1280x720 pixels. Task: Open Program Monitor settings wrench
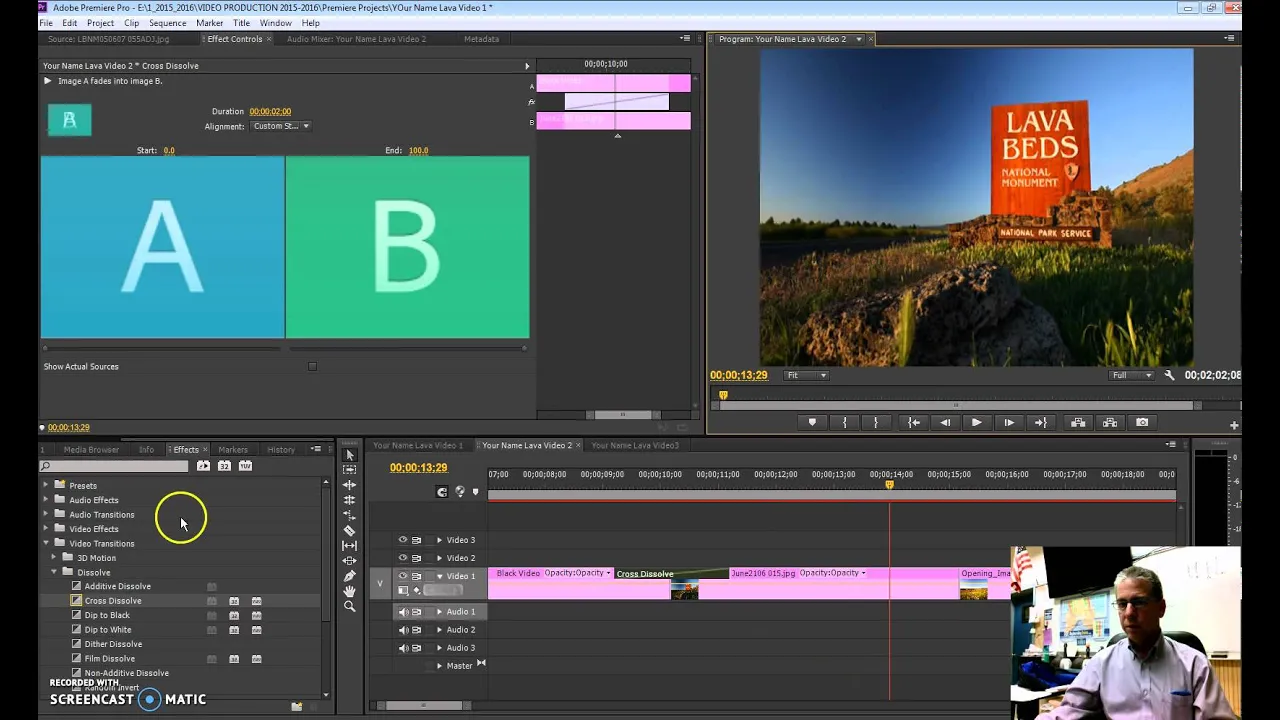1169,375
